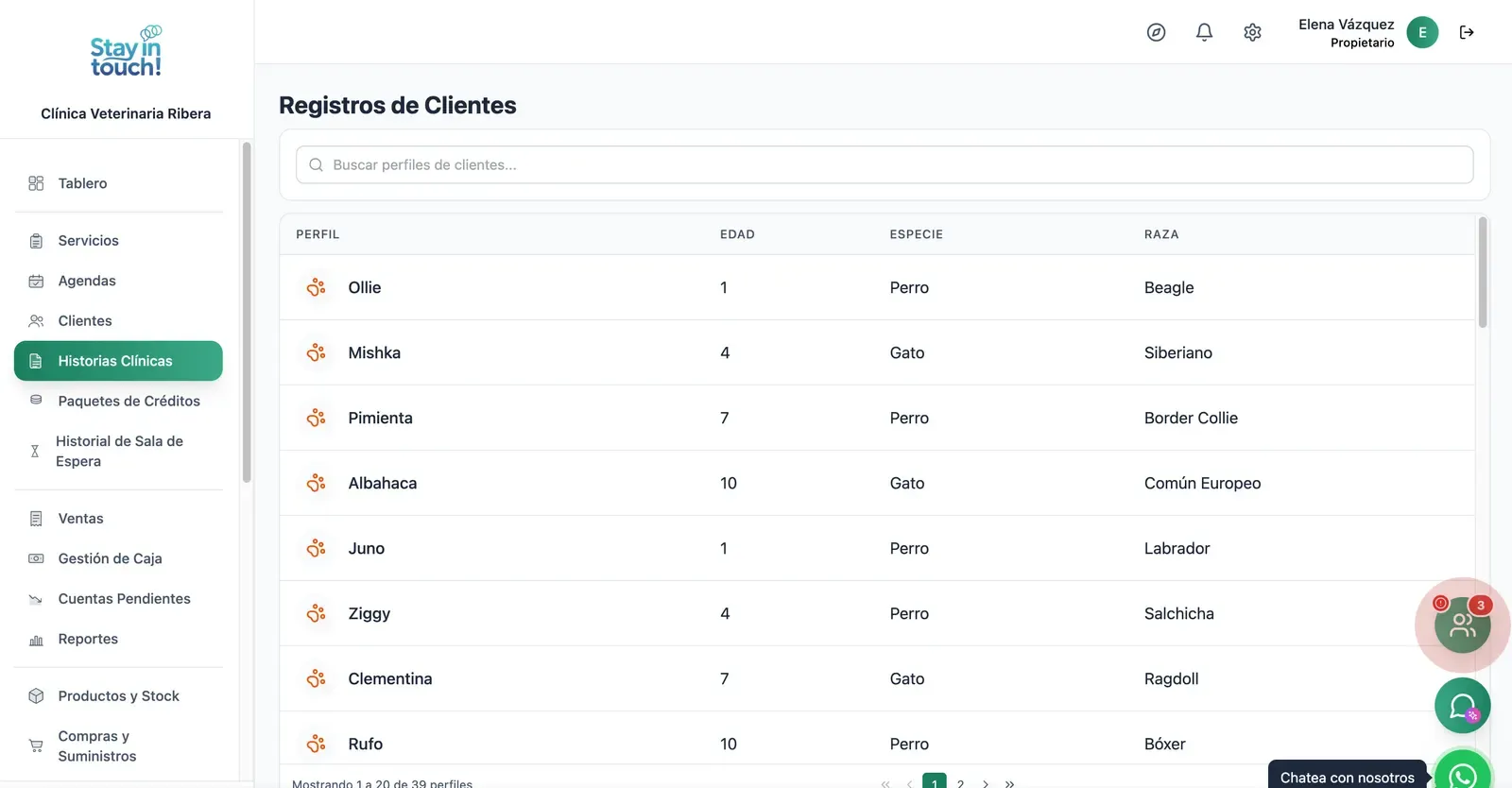Open the compass explore icon

click(1156, 32)
